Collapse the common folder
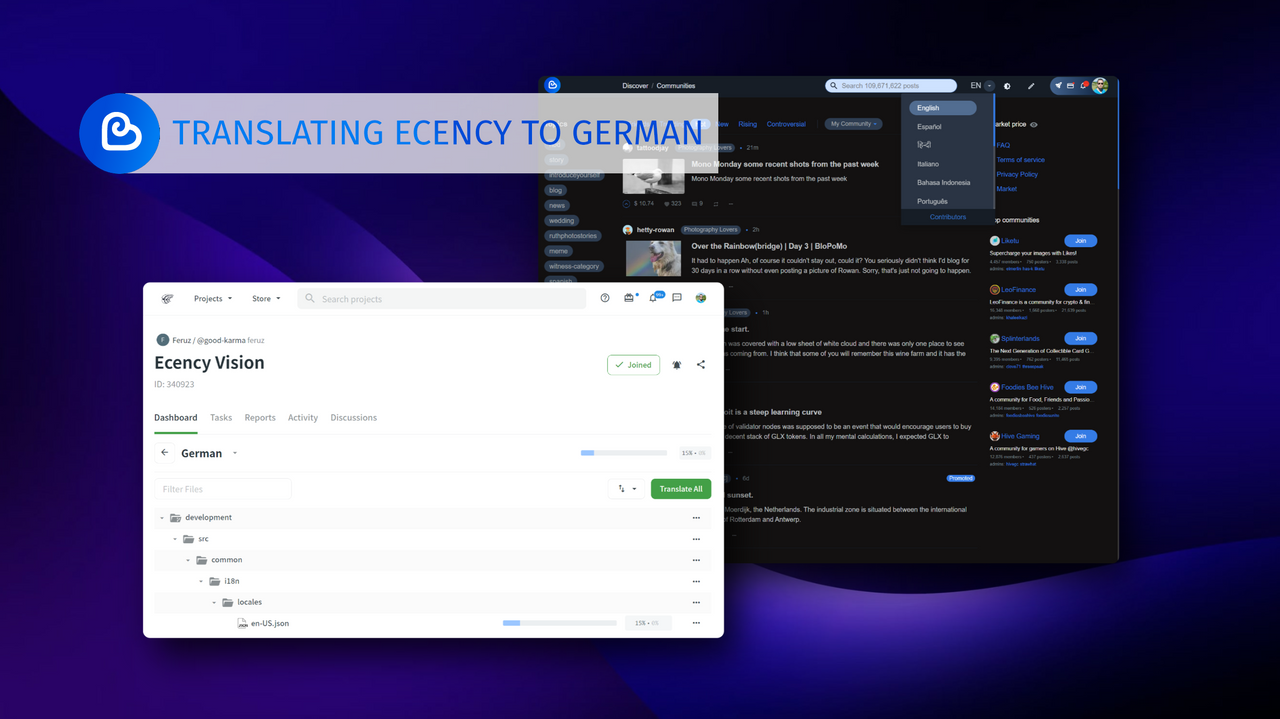 coord(188,560)
